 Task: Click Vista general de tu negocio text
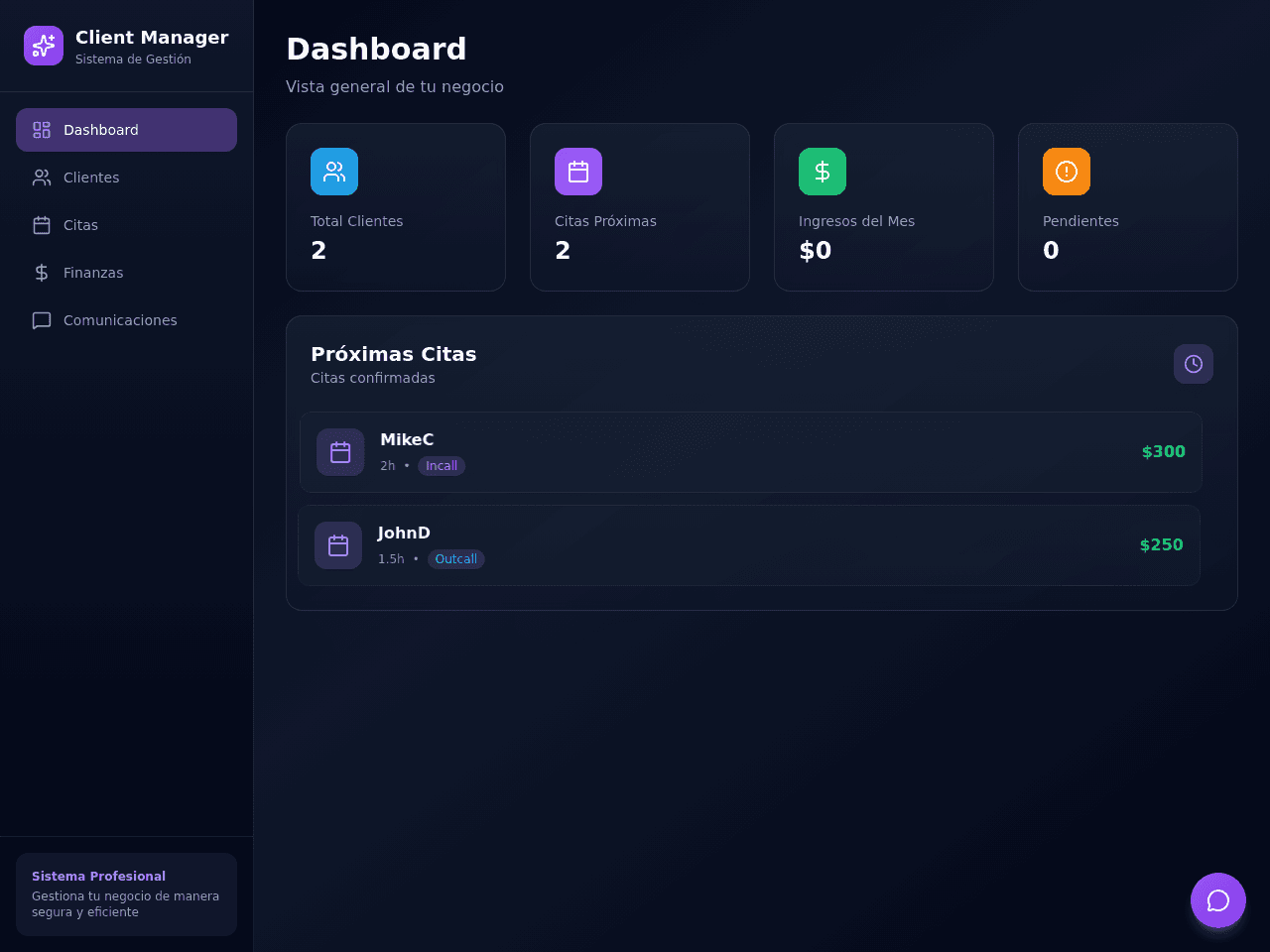click(x=395, y=86)
